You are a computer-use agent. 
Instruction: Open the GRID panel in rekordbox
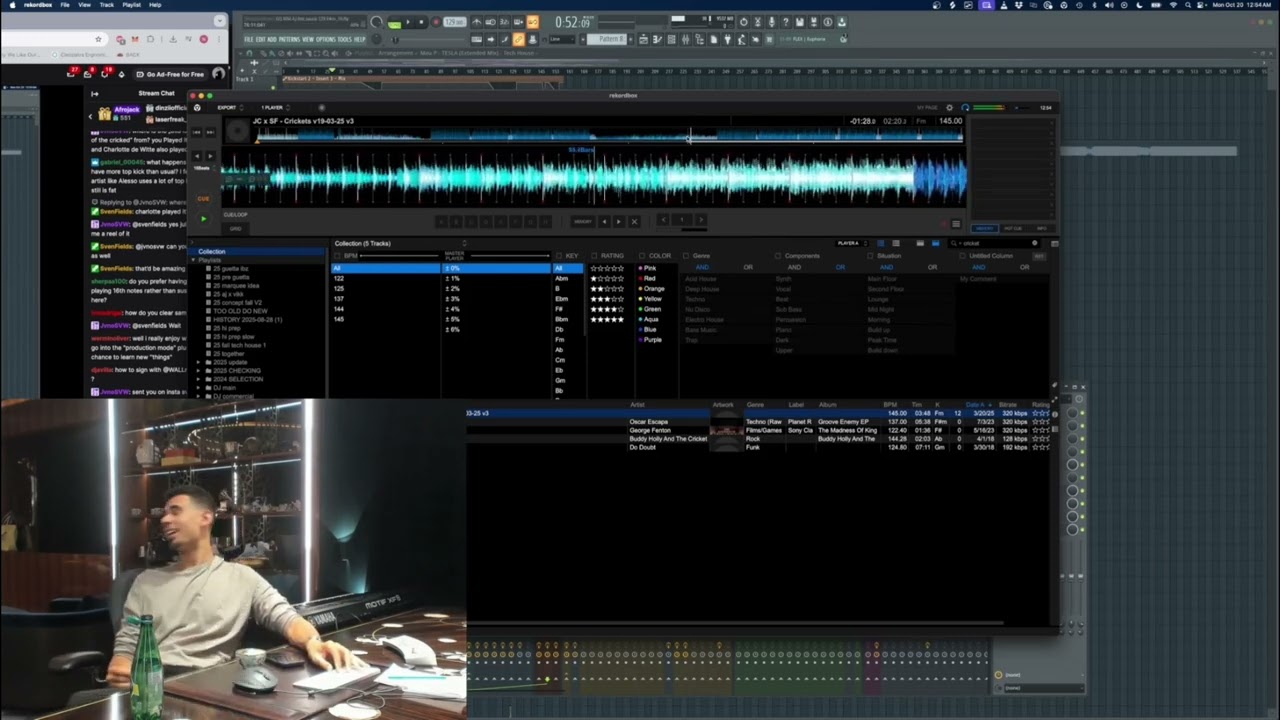(236, 228)
